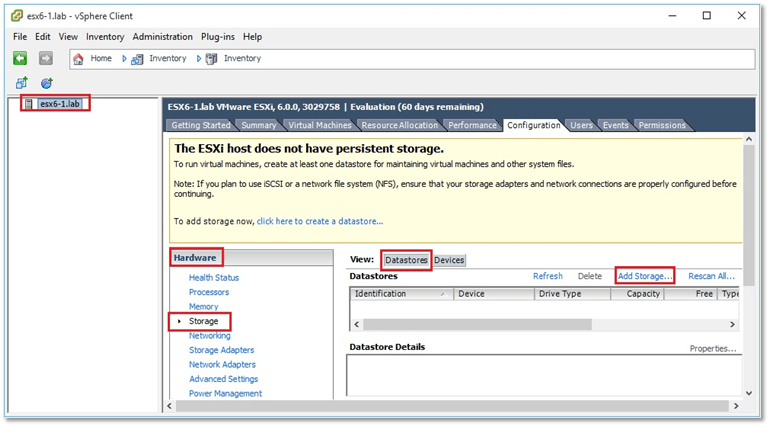Click the bottom horizontal scrollbar left arrow
Screen dimensions: 770x427
pyautogui.click(x=170, y=406)
